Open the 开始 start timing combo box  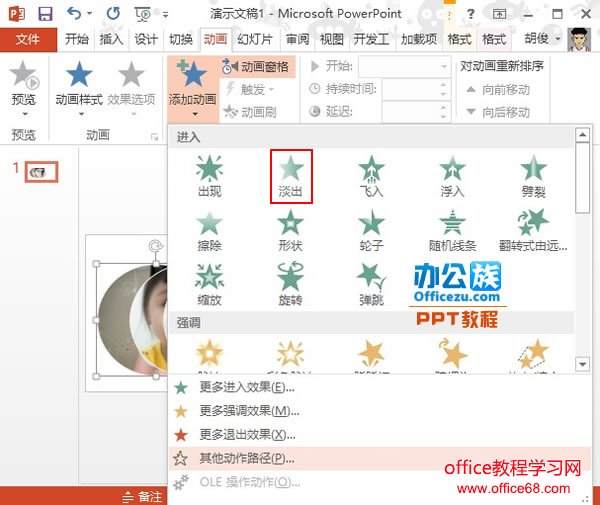tap(404, 67)
